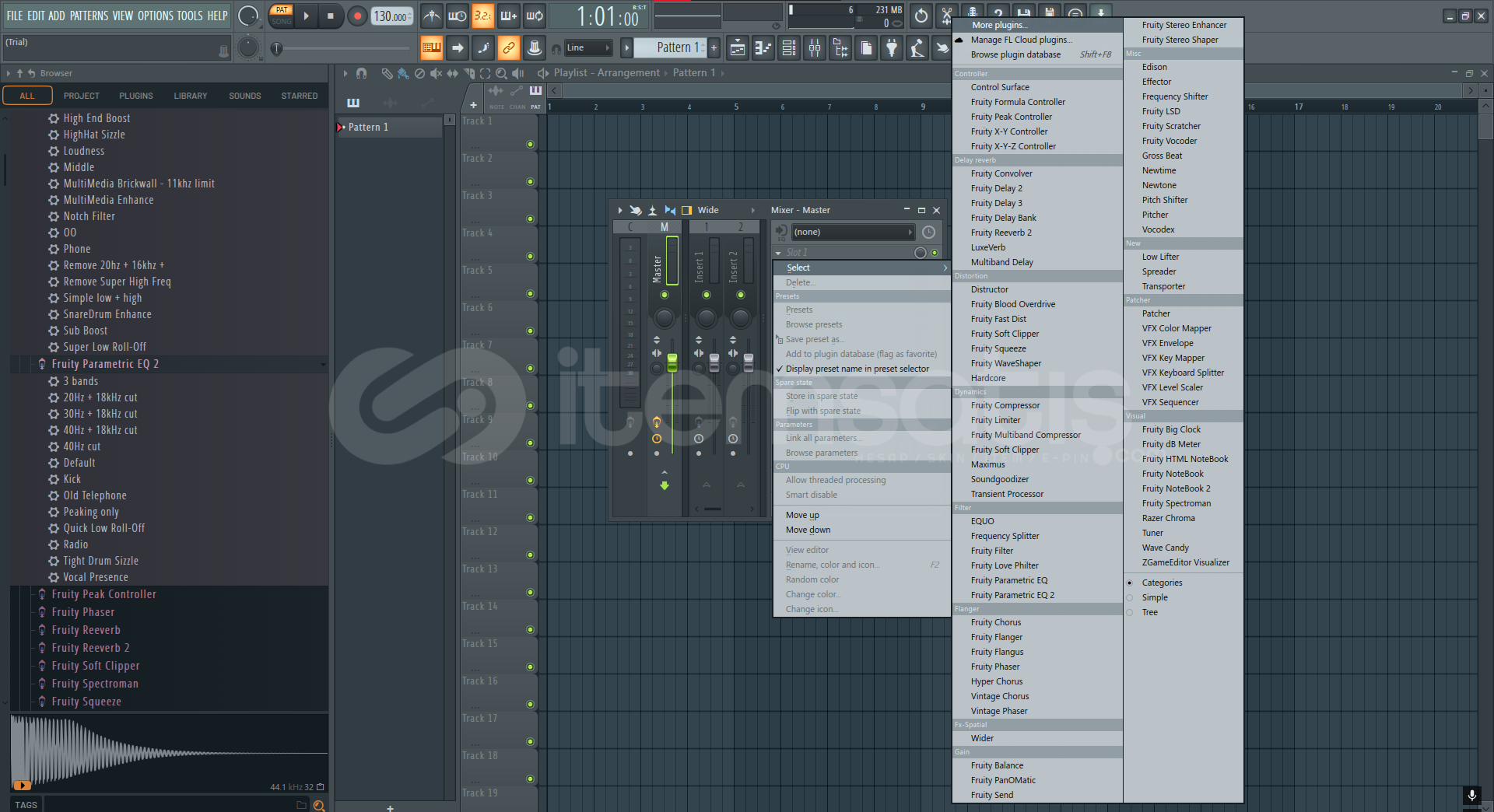Mute Track 1 using its green light
This screenshot has width=1494, height=812.
click(530, 144)
